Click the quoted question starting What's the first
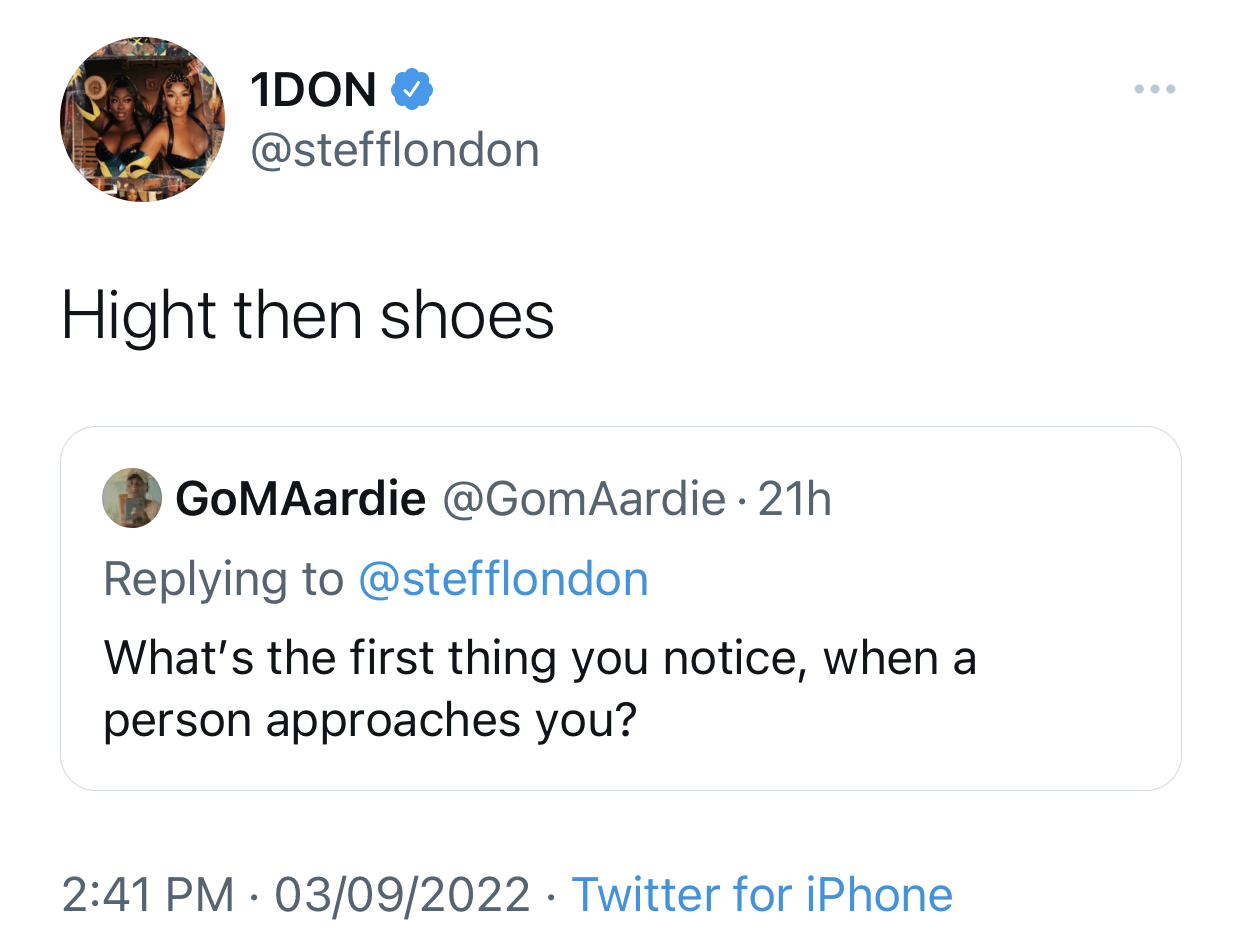The image size is (1242, 948). (540, 690)
